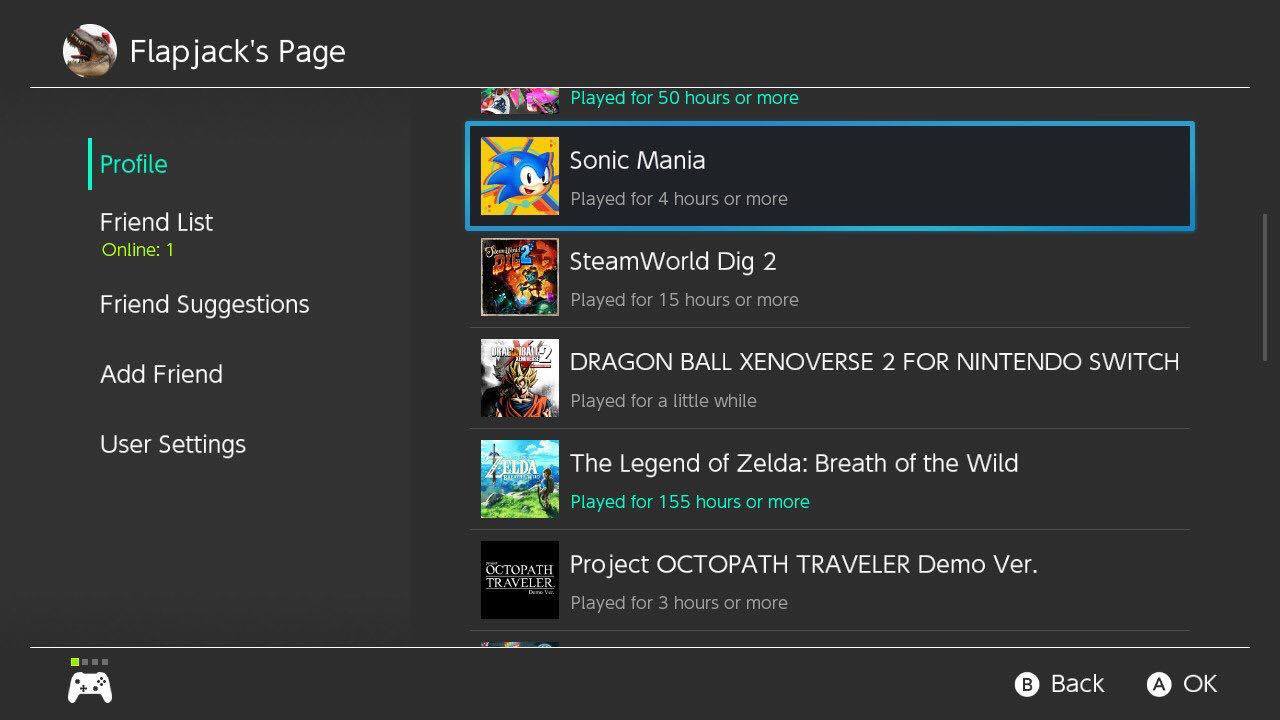Click the controller icon at bottom left
The height and width of the screenshot is (720, 1280).
[90, 687]
